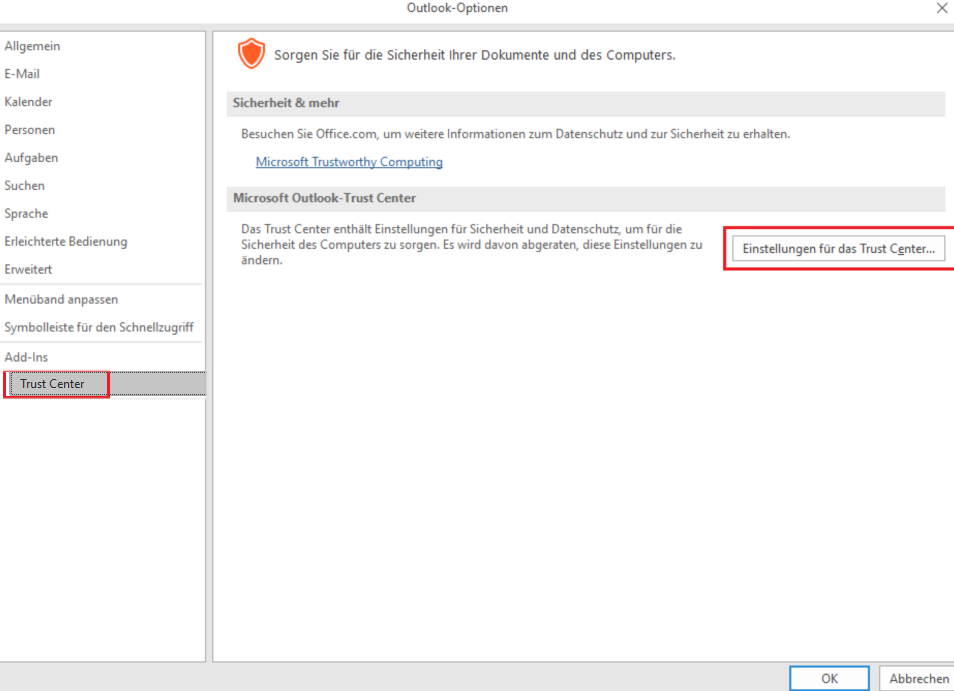The image size is (954, 691).
Task: Select the Add-Ins category
Action: click(x=26, y=357)
